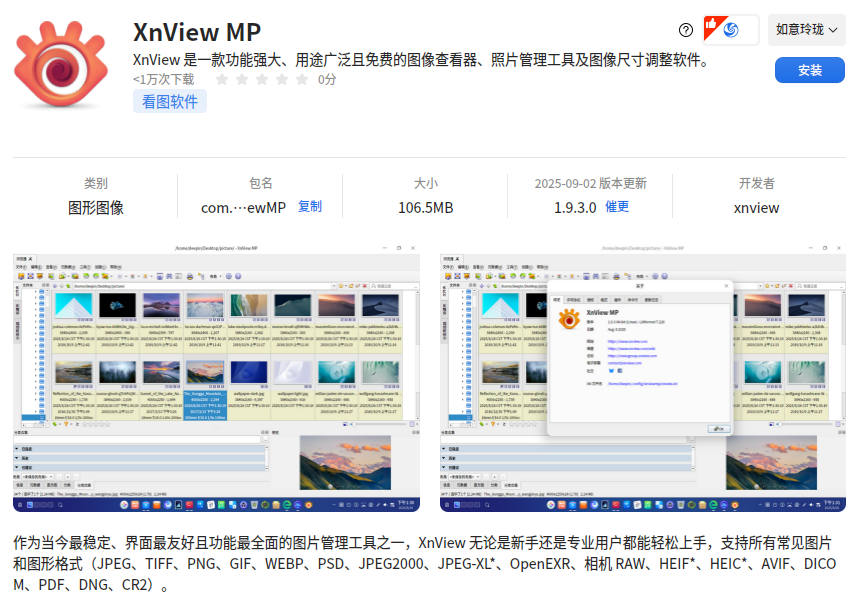Open the 看图软件 category tag
This screenshot has width=861, height=602.
(x=170, y=102)
